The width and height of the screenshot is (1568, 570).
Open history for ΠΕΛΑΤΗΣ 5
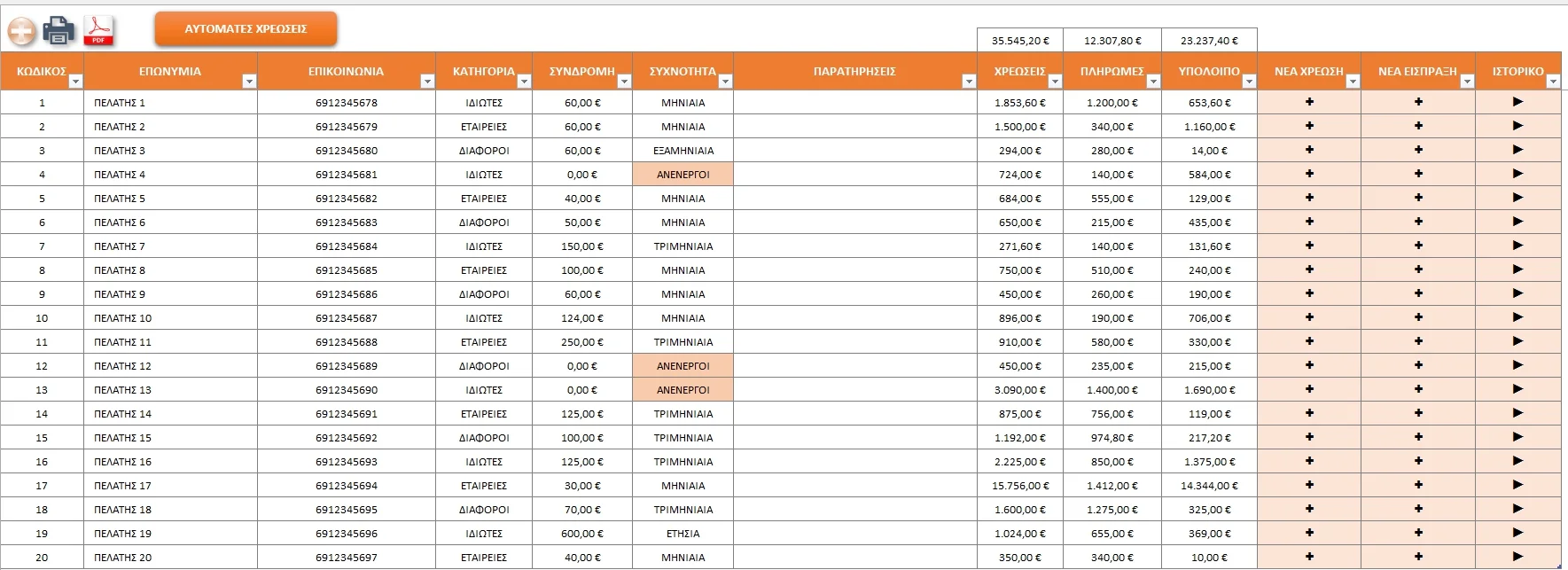coord(1518,198)
